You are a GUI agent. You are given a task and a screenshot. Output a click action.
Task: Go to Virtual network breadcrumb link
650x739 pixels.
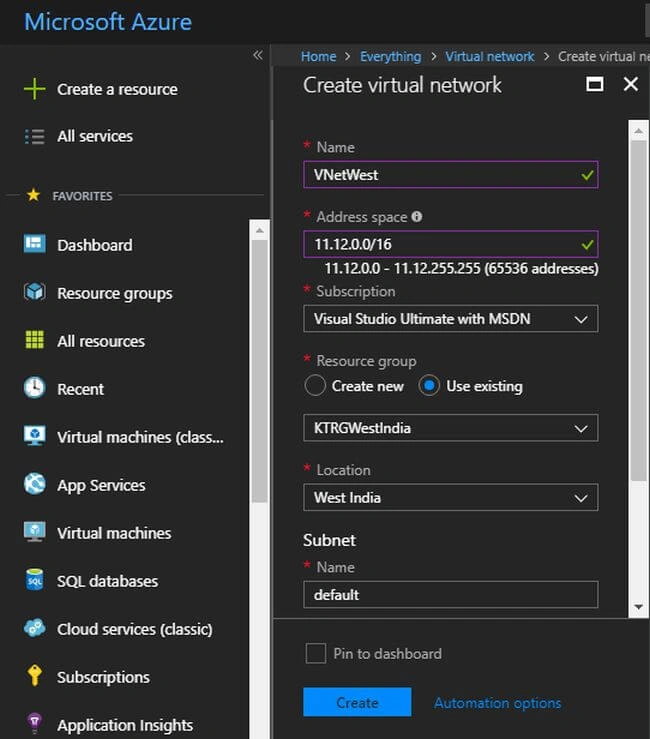(490, 57)
